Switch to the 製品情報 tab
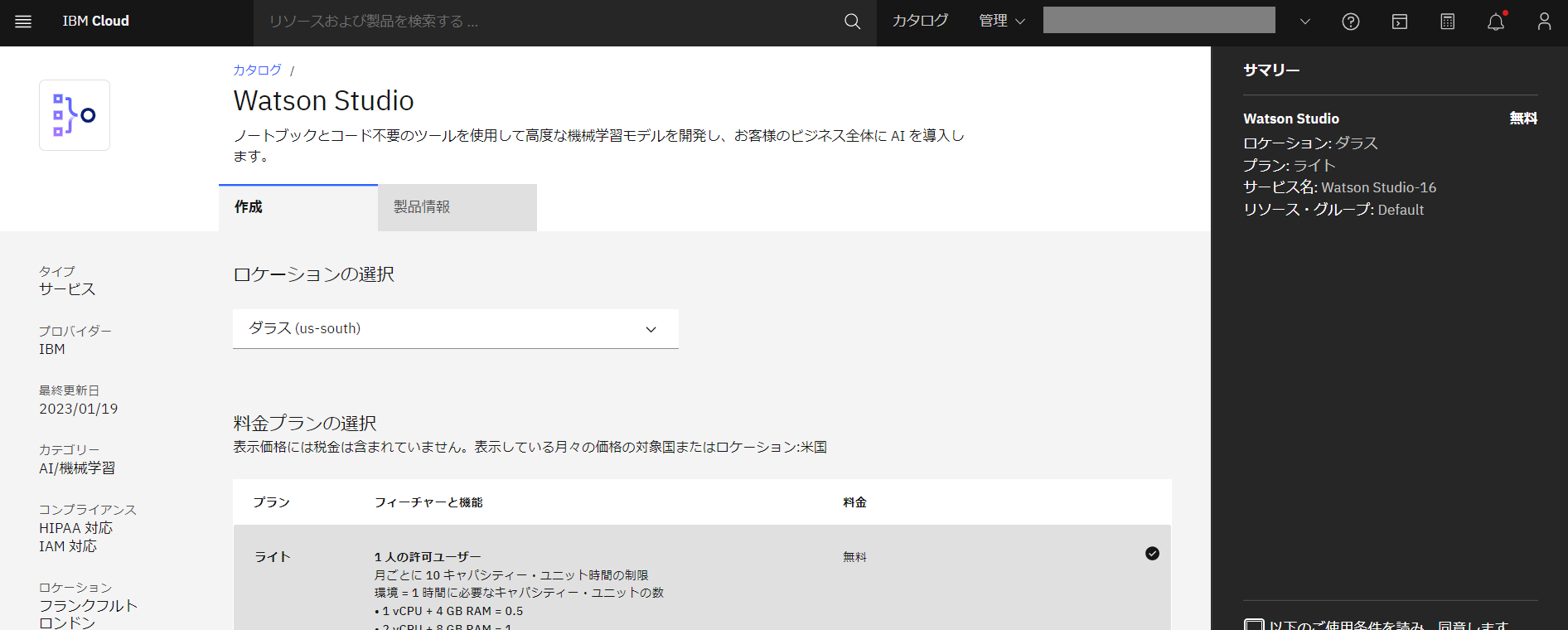 [457, 207]
